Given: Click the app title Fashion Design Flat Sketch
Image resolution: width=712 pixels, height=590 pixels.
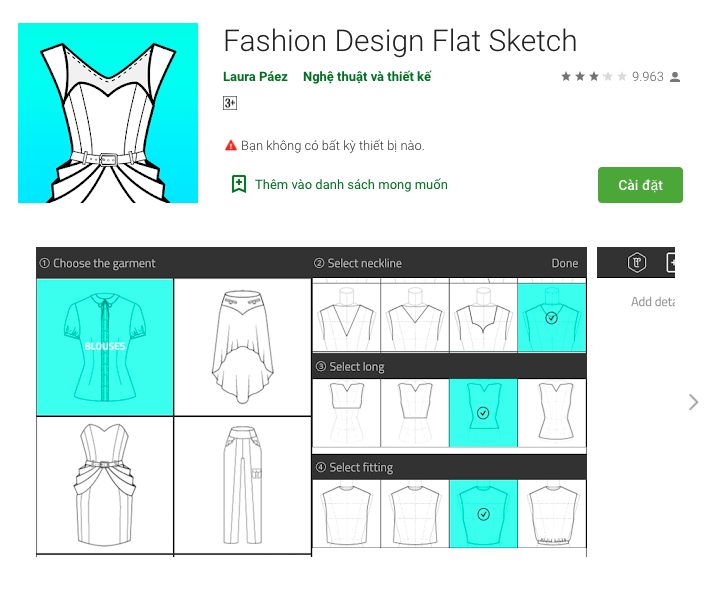Looking at the screenshot, I should (x=400, y=41).
